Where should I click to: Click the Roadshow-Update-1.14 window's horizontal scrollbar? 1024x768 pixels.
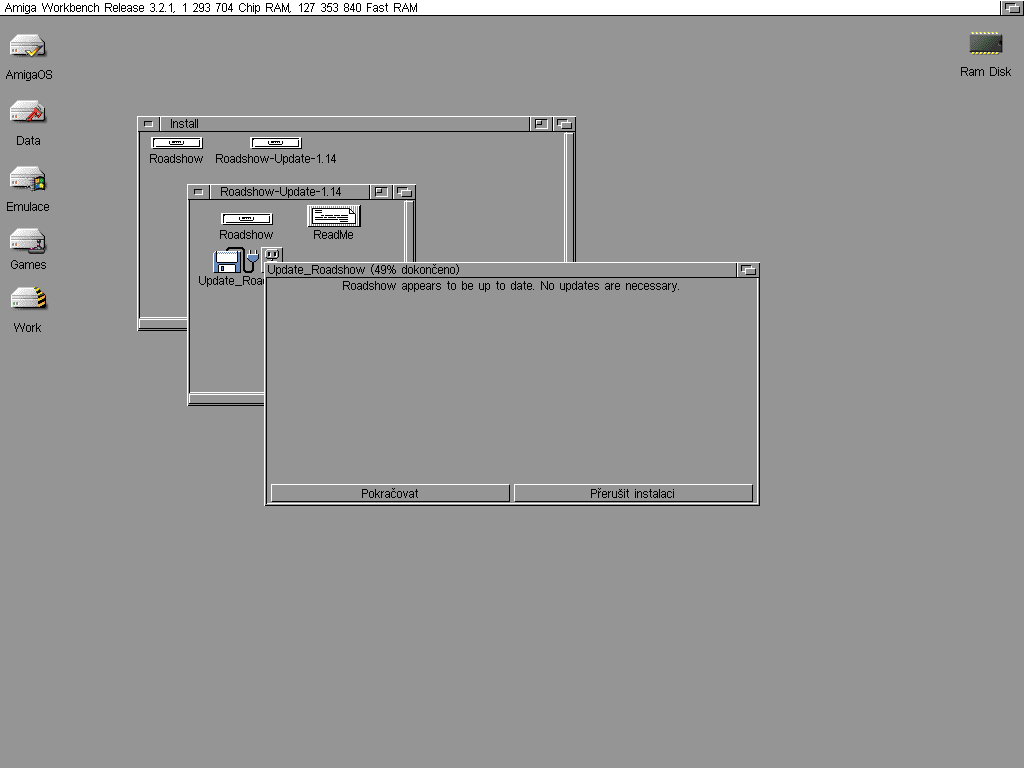click(x=226, y=399)
